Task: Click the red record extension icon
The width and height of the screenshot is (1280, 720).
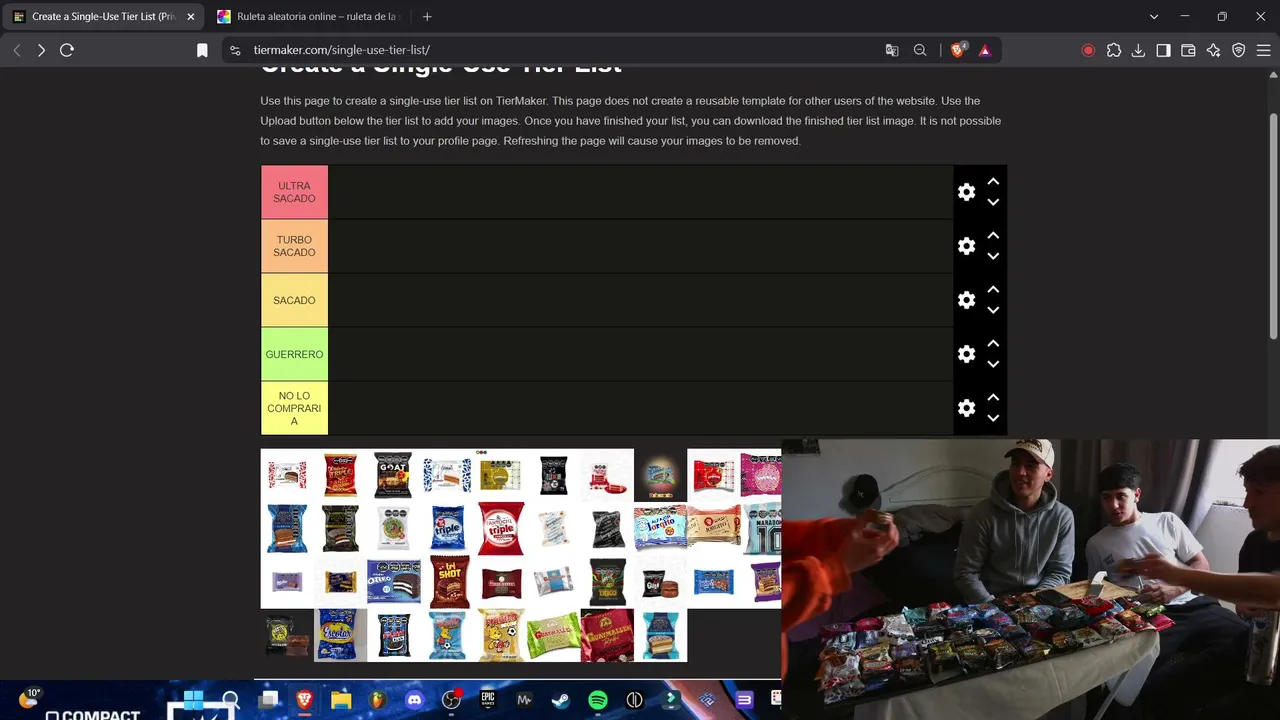Action: (1088, 50)
